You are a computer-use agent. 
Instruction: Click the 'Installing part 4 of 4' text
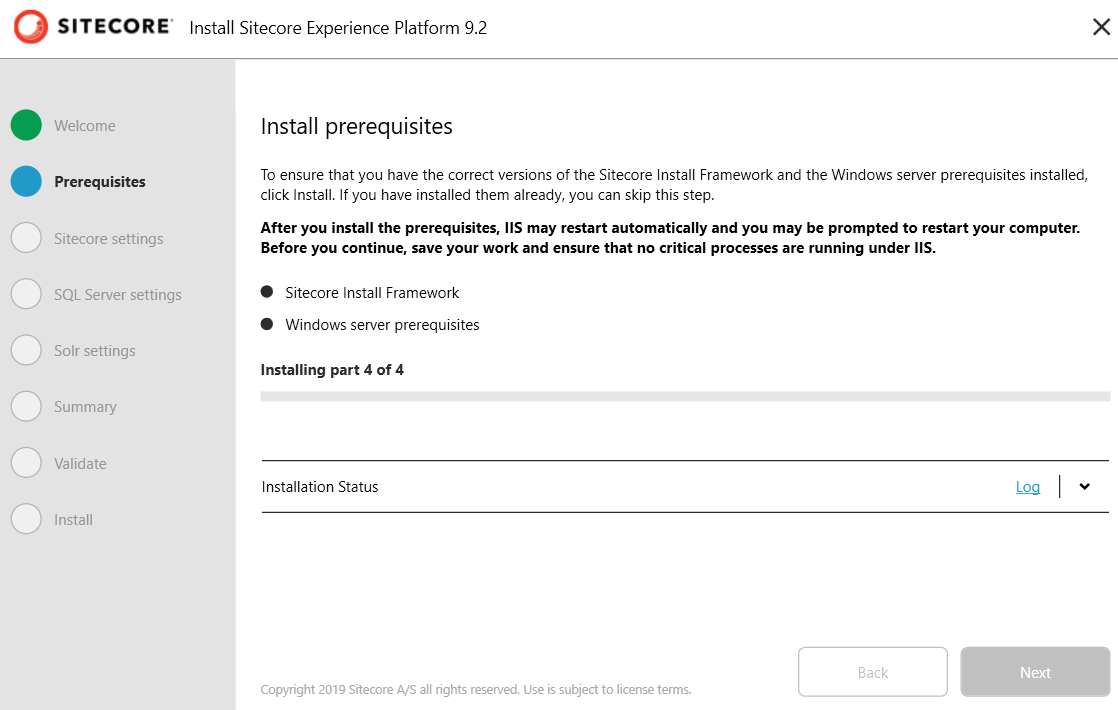tap(332, 370)
